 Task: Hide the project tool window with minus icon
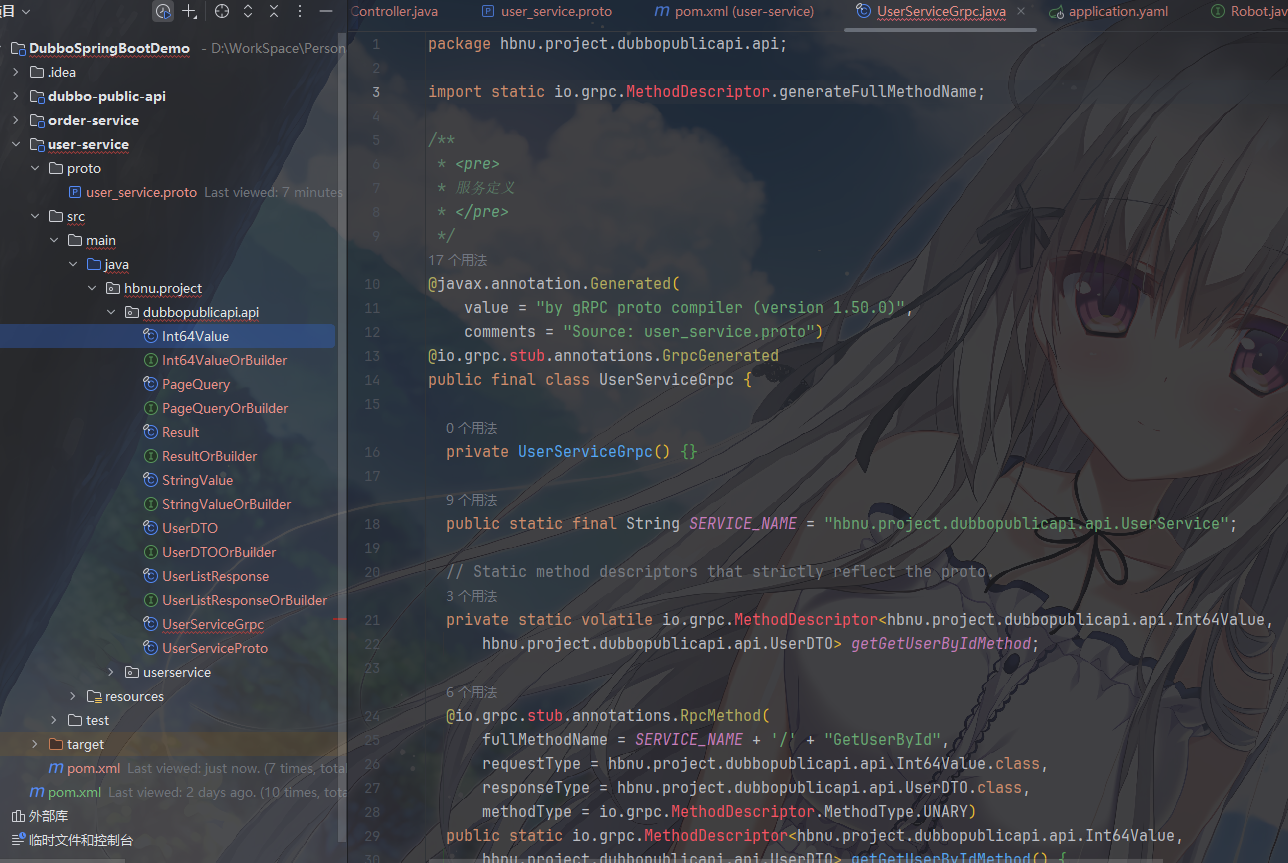326,12
